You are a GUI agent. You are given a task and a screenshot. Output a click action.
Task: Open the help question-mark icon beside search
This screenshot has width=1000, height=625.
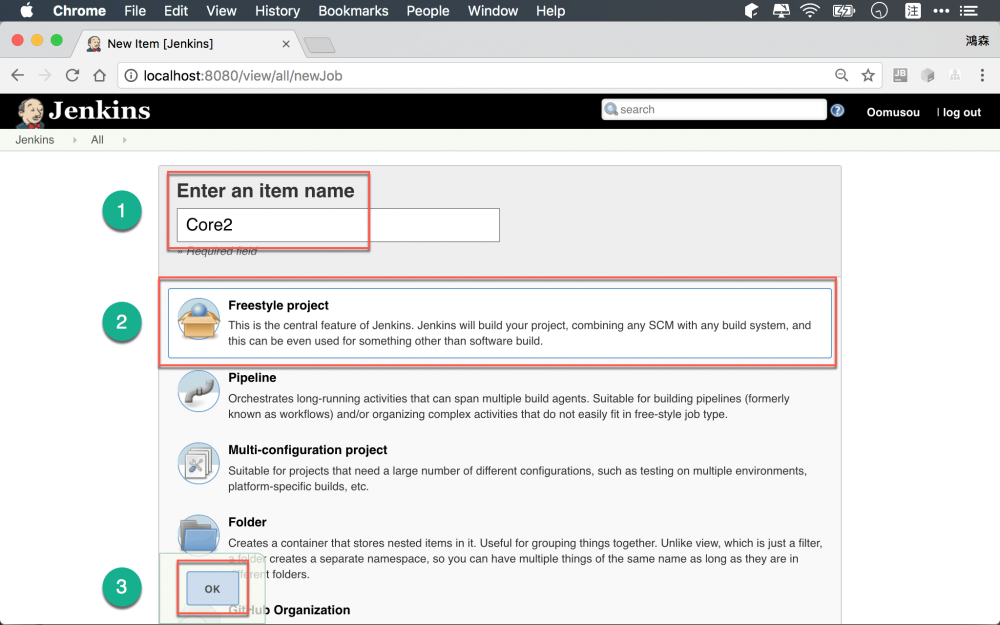coord(837,110)
